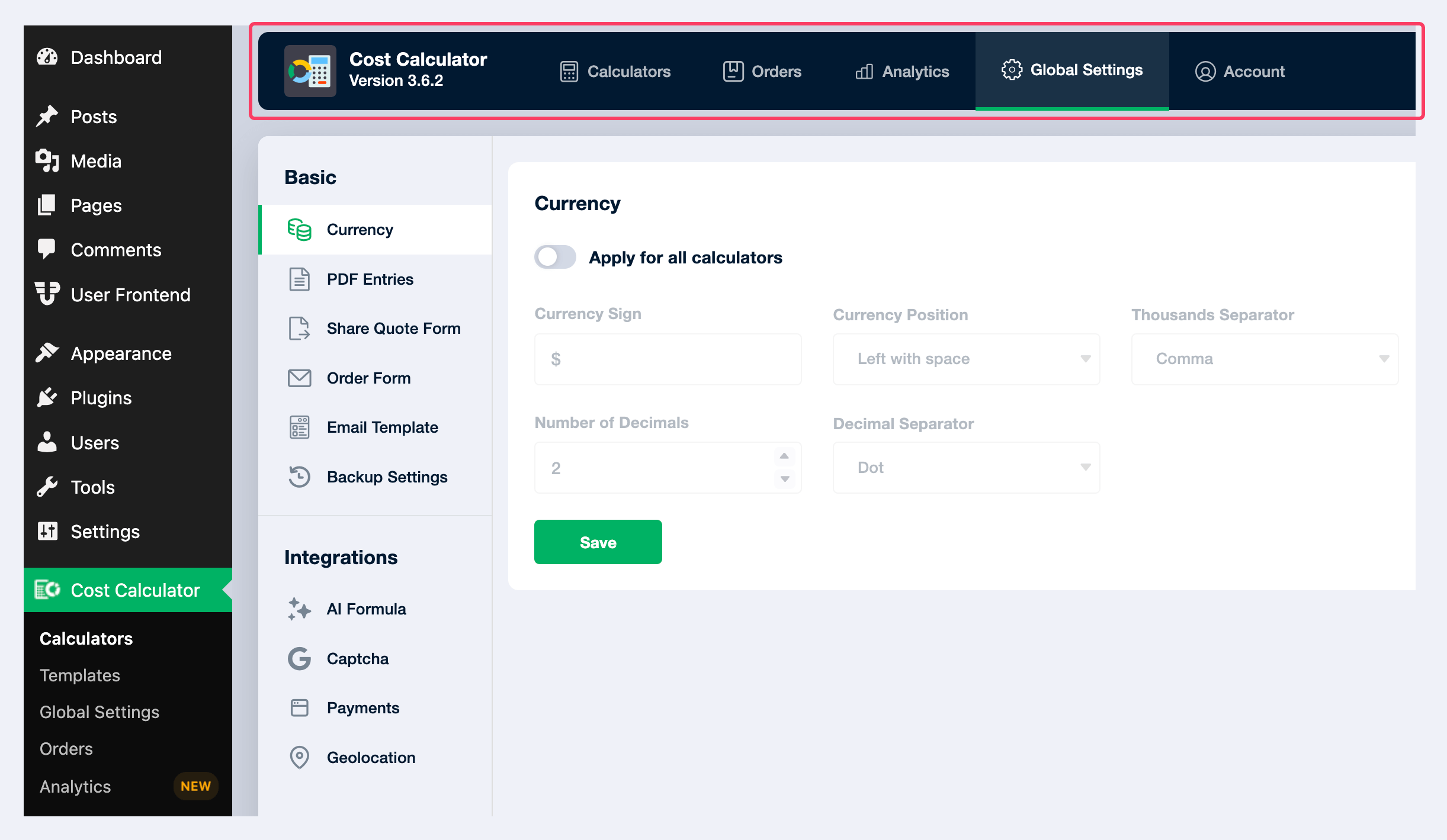The width and height of the screenshot is (1447, 840).
Task: Switch to the Analytics top tab
Action: click(x=902, y=72)
